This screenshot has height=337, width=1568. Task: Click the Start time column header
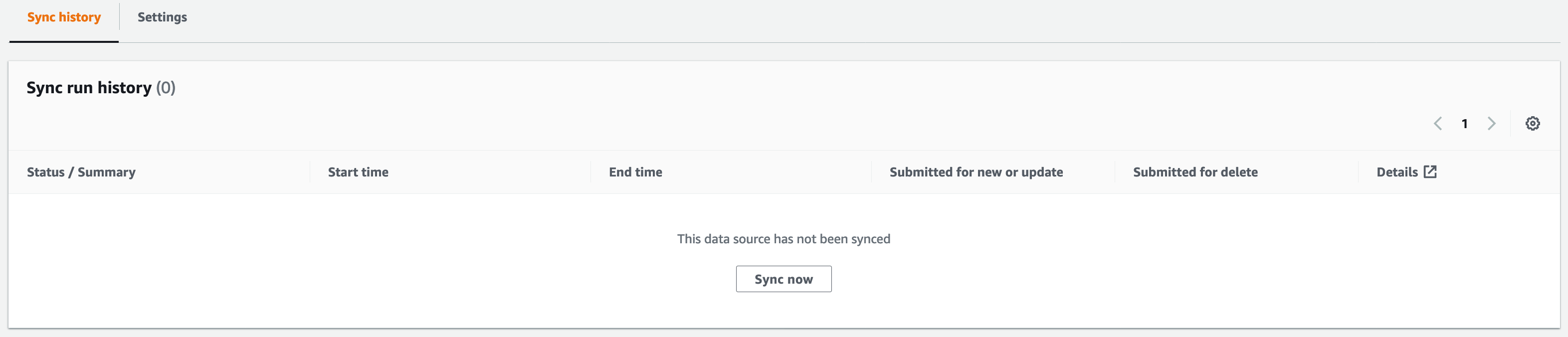click(358, 172)
